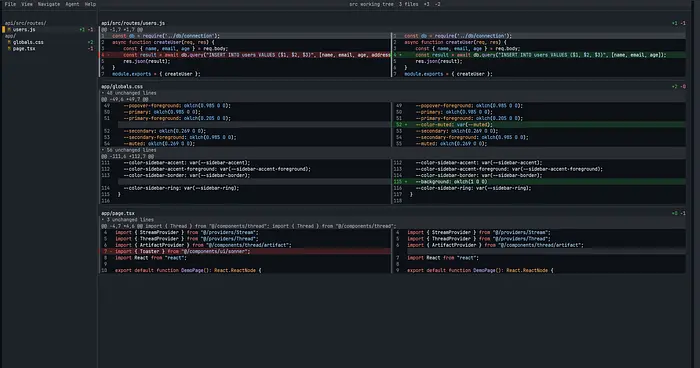Click 'StreamProvider' import line in right pane
The width and height of the screenshot is (700, 368).
(479, 232)
